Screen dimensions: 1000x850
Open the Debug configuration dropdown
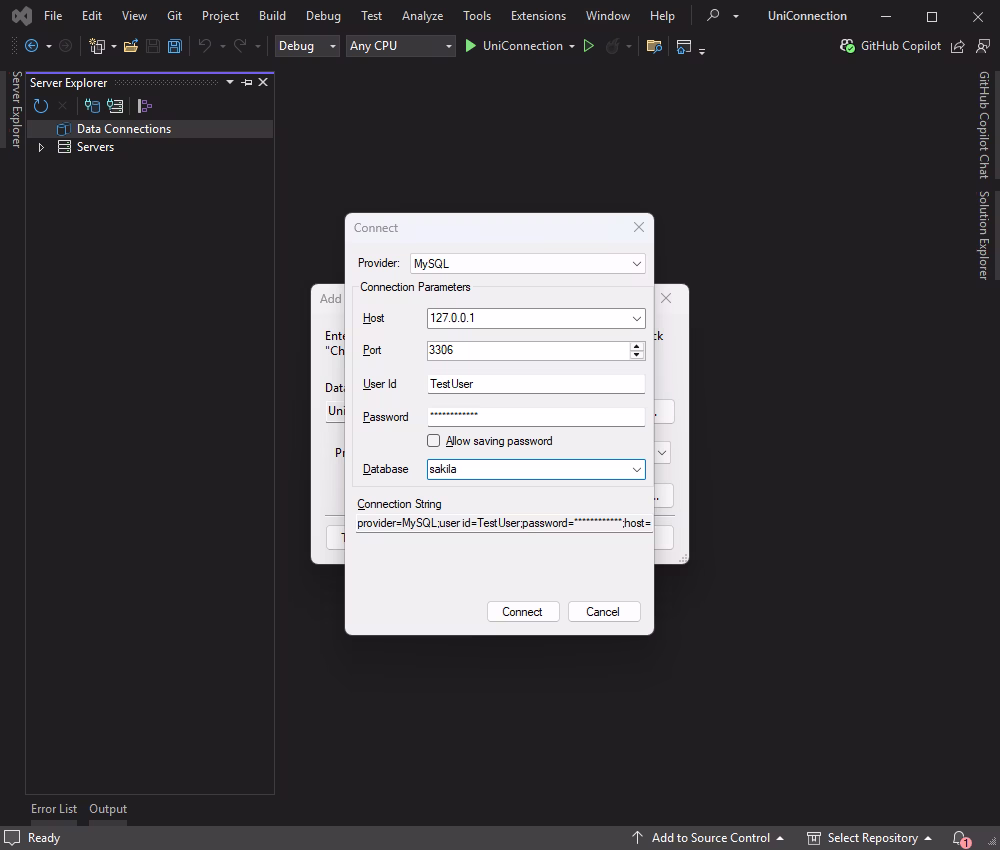pos(307,46)
